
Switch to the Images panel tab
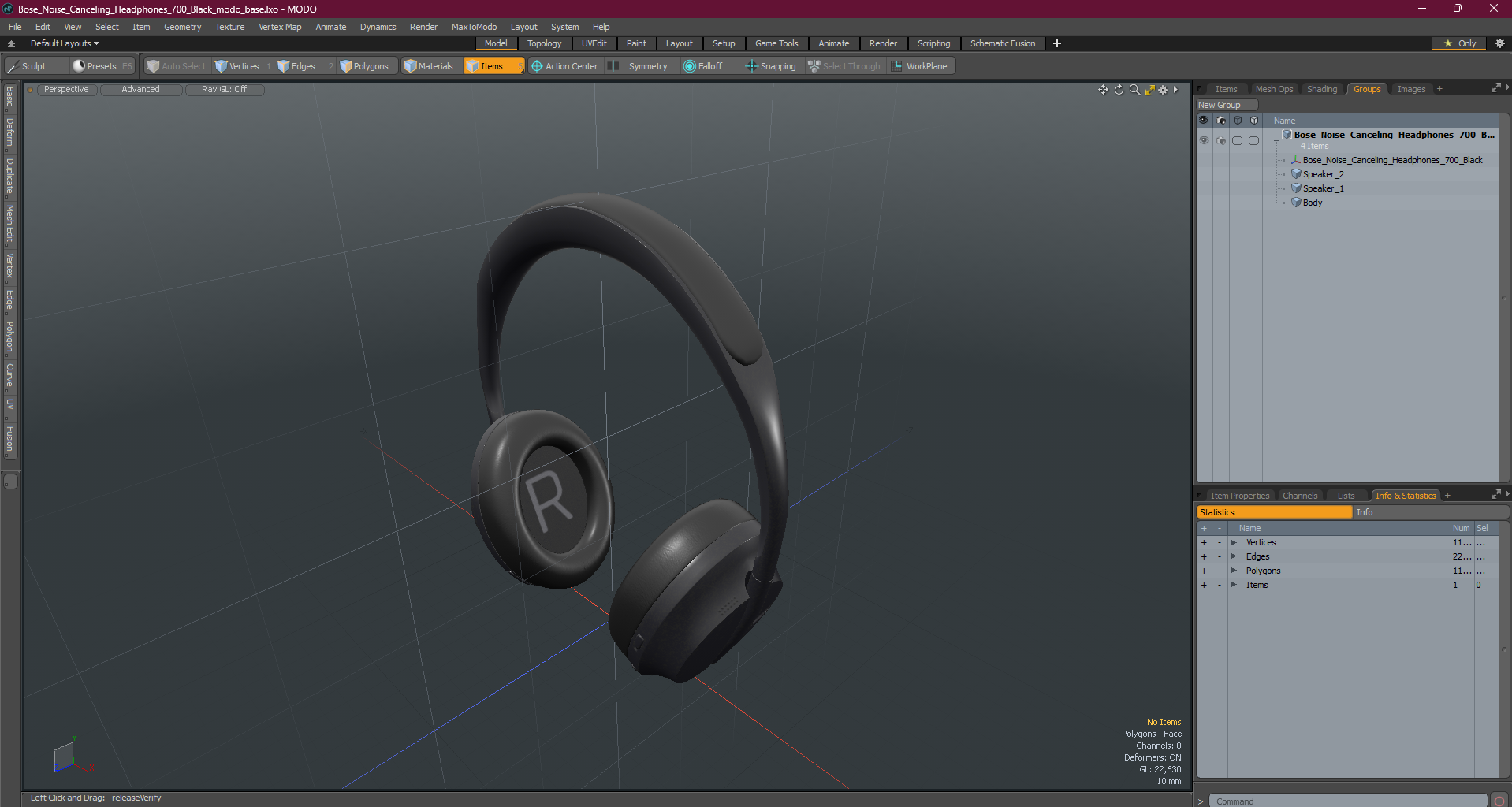point(1411,89)
